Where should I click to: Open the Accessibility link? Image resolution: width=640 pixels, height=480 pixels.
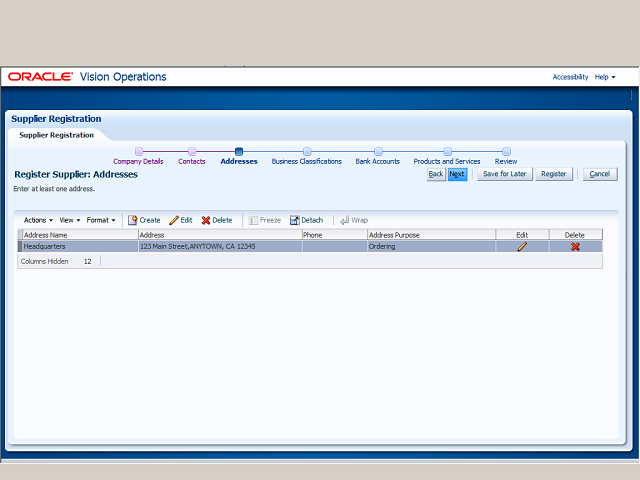(x=570, y=77)
